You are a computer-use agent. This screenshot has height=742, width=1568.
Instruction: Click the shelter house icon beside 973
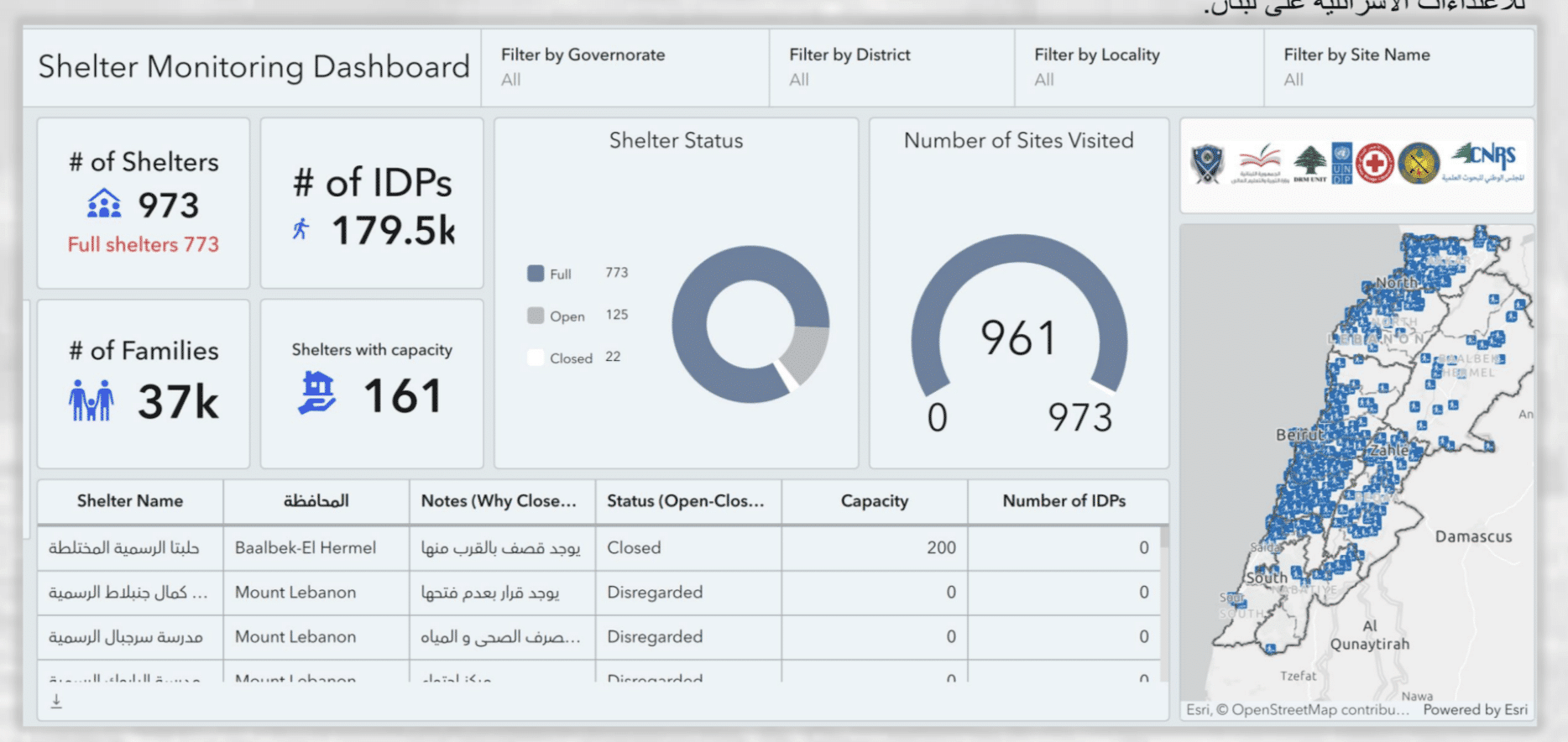104,204
